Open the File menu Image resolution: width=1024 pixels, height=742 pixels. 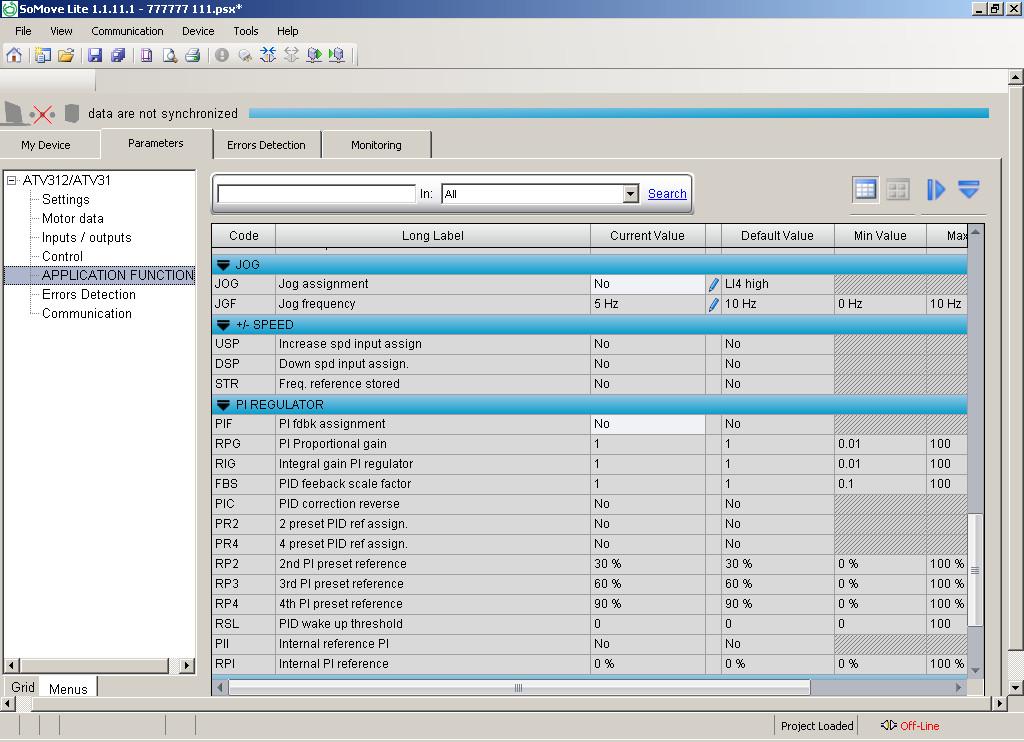tap(23, 31)
